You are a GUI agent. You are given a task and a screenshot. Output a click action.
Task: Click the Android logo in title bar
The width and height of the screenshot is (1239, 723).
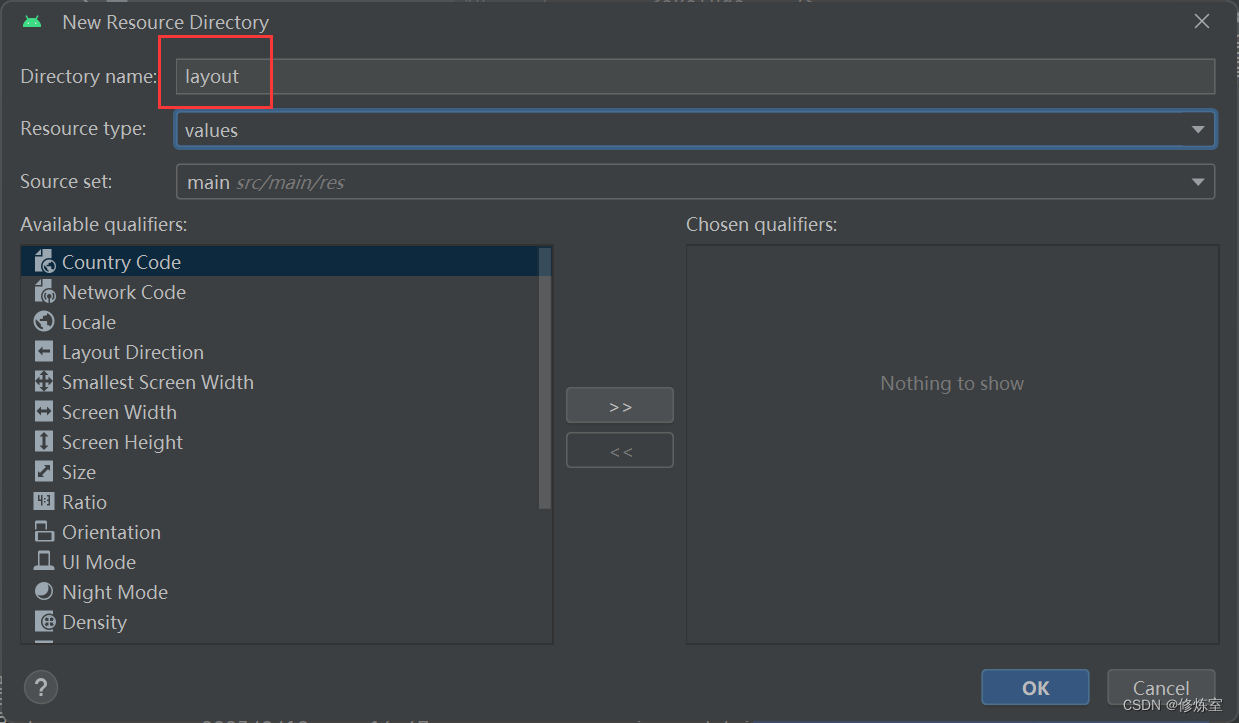click(32, 21)
